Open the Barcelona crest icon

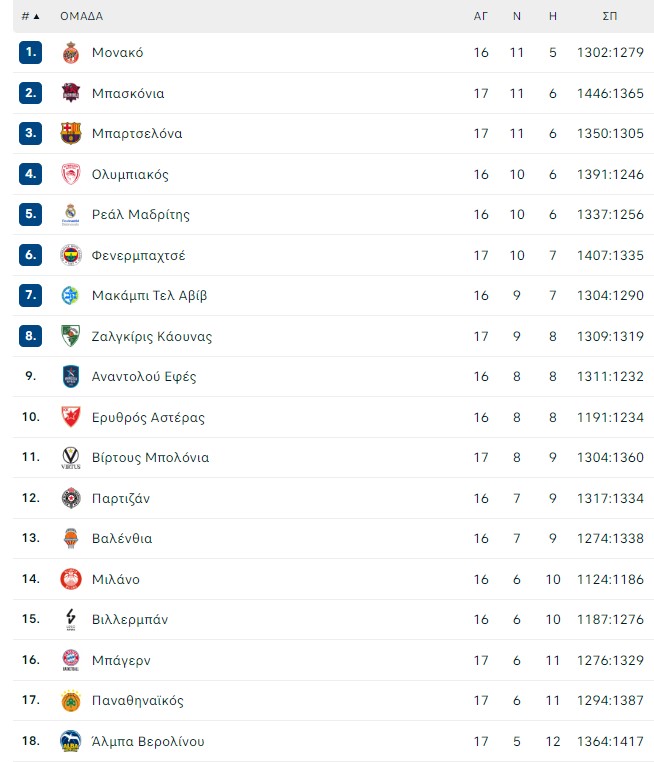coord(71,133)
